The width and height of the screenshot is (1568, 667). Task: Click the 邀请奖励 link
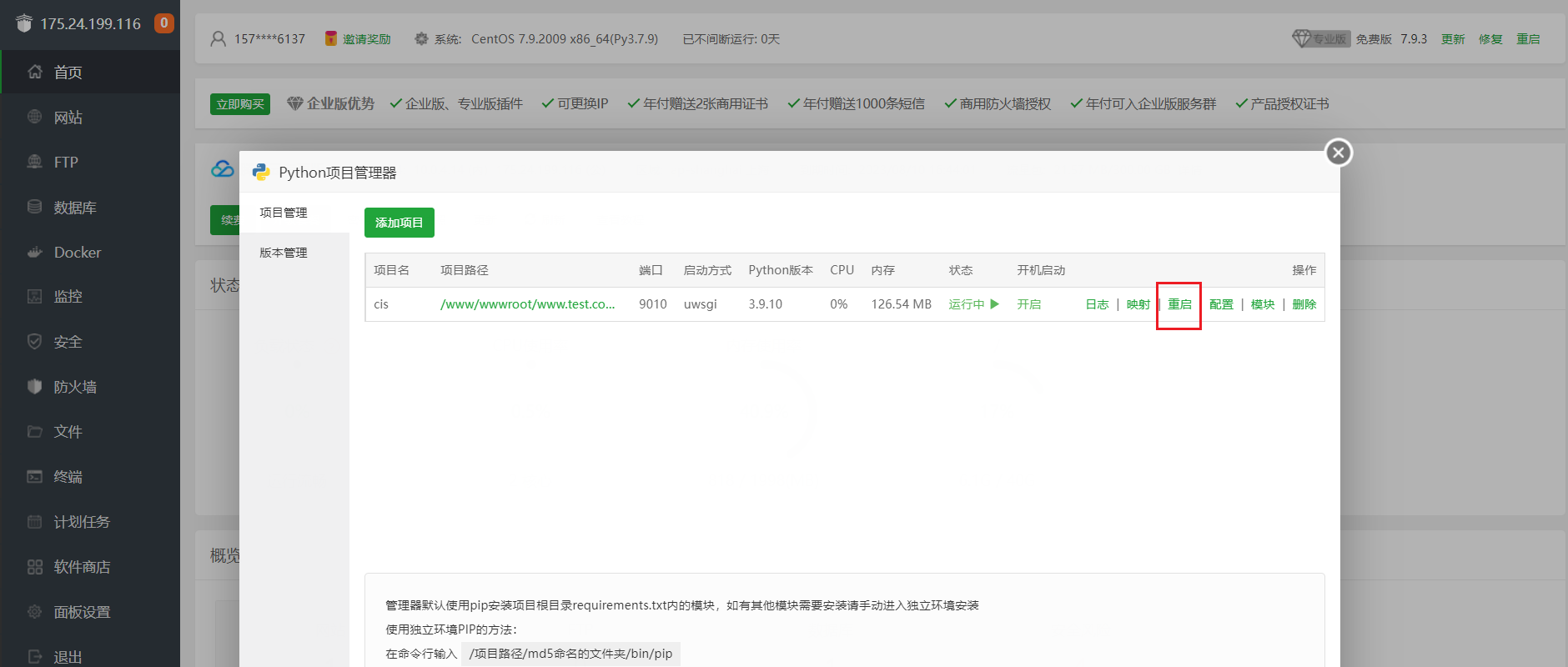367,39
